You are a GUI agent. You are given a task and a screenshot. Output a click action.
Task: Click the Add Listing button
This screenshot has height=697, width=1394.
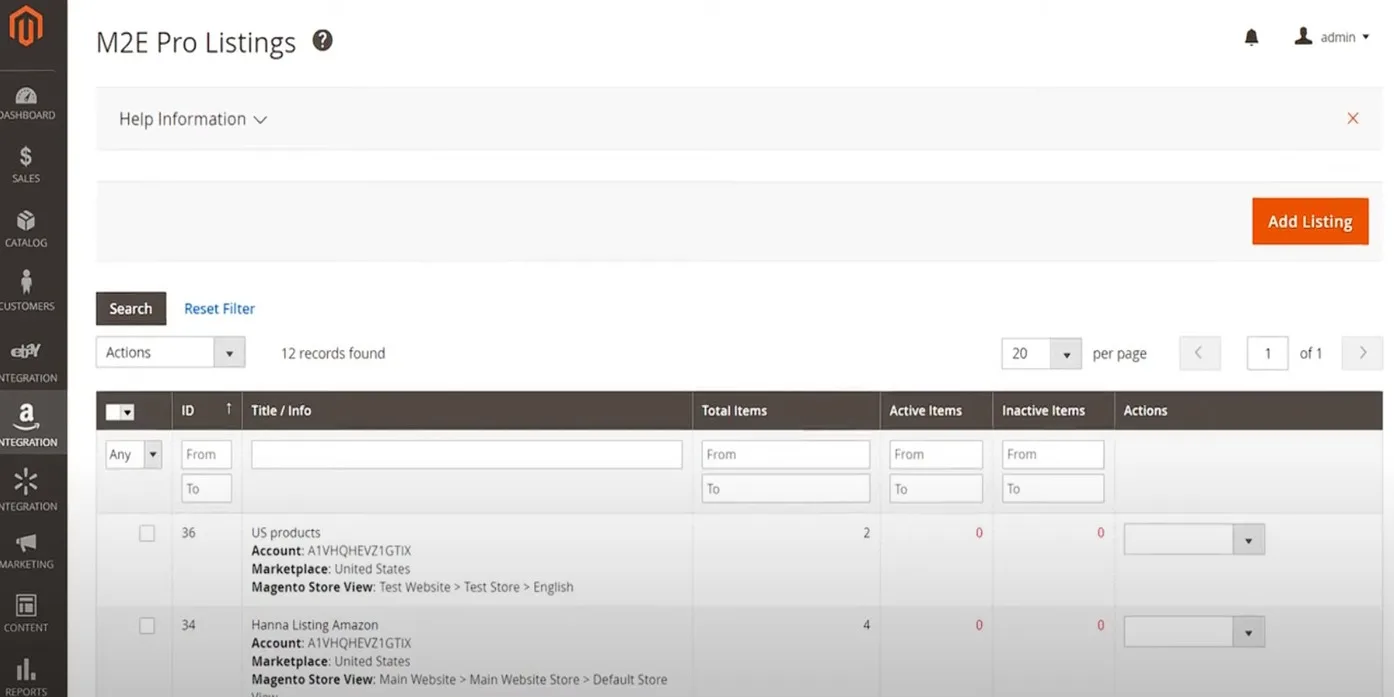(1310, 221)
